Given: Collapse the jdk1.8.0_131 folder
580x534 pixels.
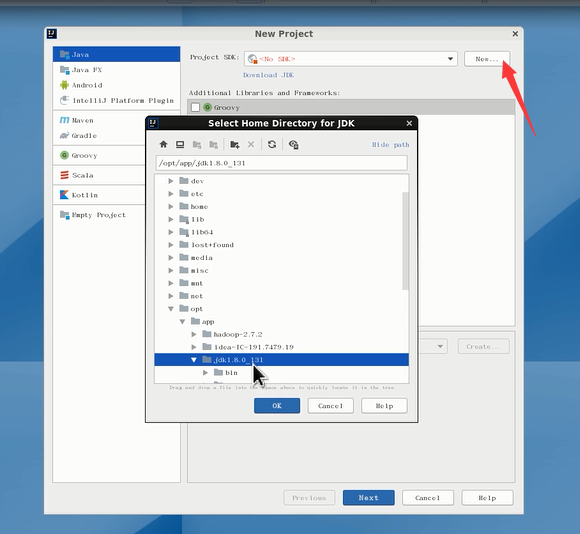Looking at the screenshot, I should pyautogui.click(x=194, y=360).
